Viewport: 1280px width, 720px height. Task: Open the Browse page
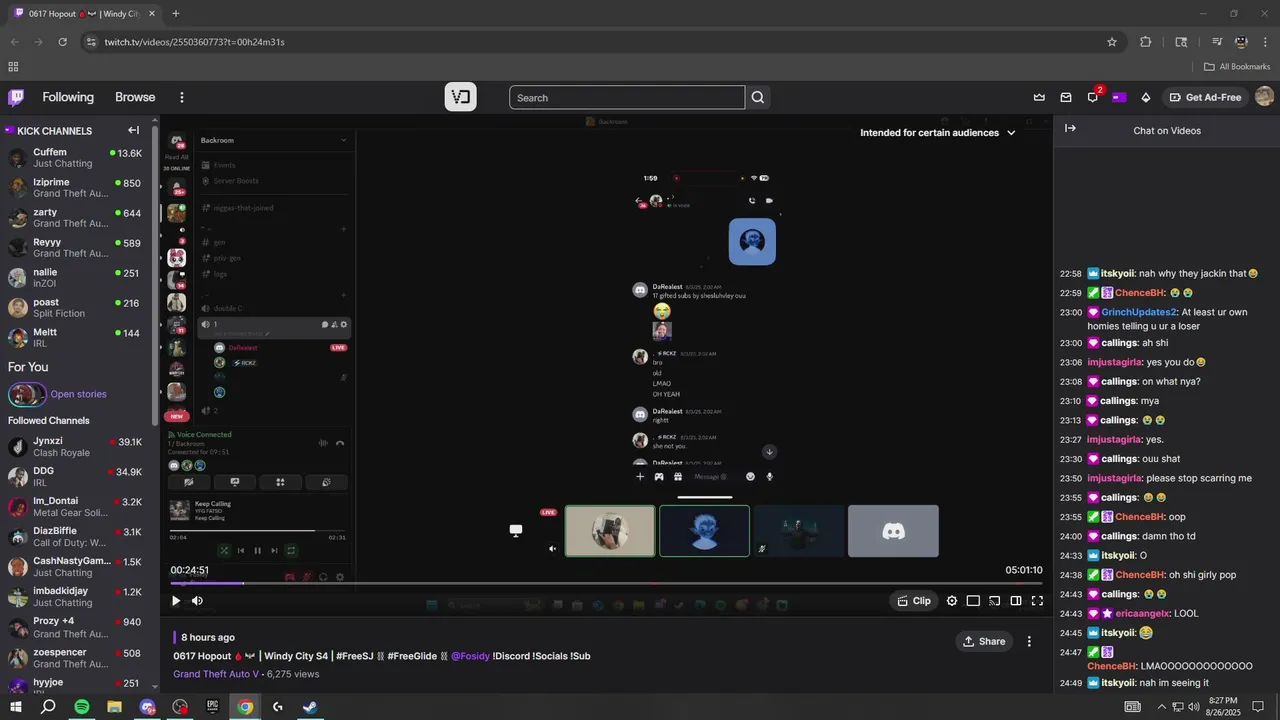[x=135, y=97]
